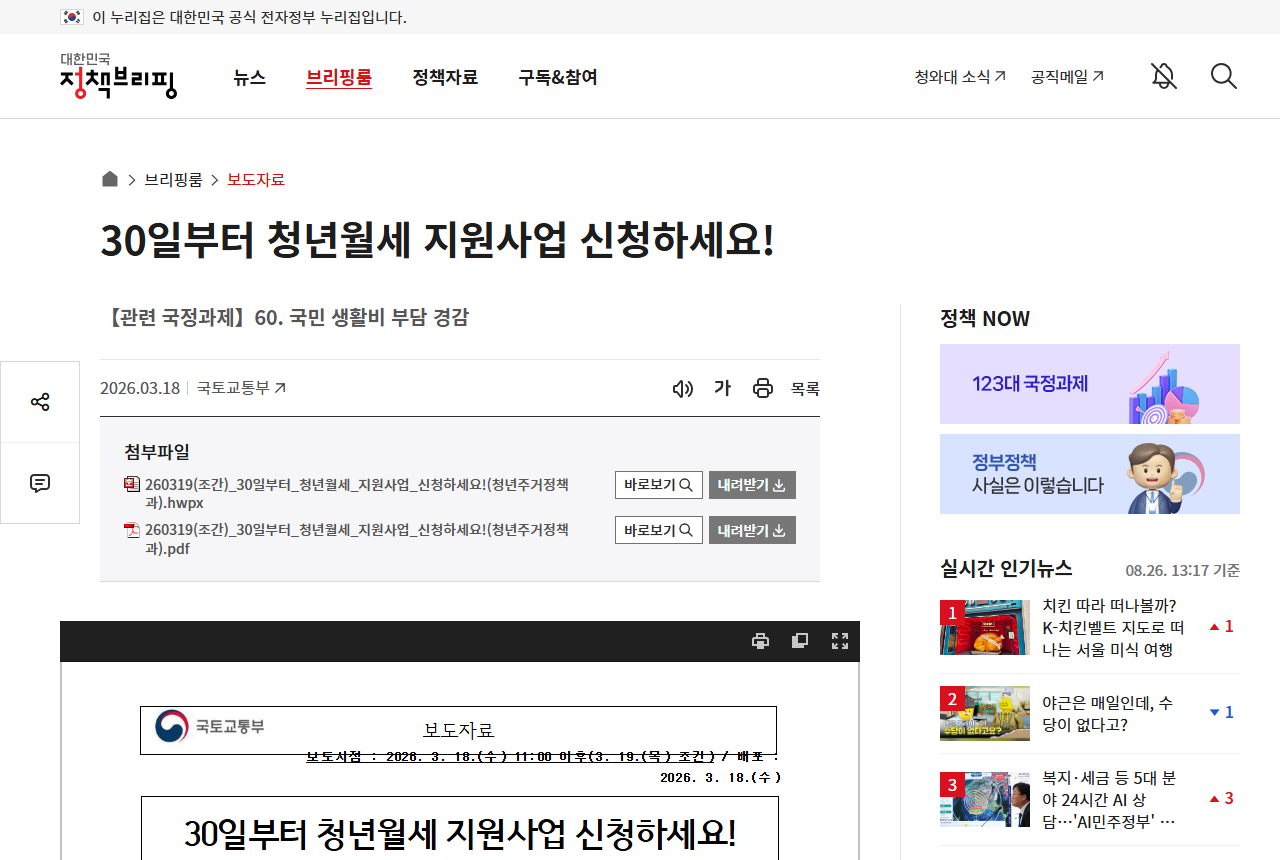
Task: Open the K-치킨벨트 popular news article
Action: 1113,628
